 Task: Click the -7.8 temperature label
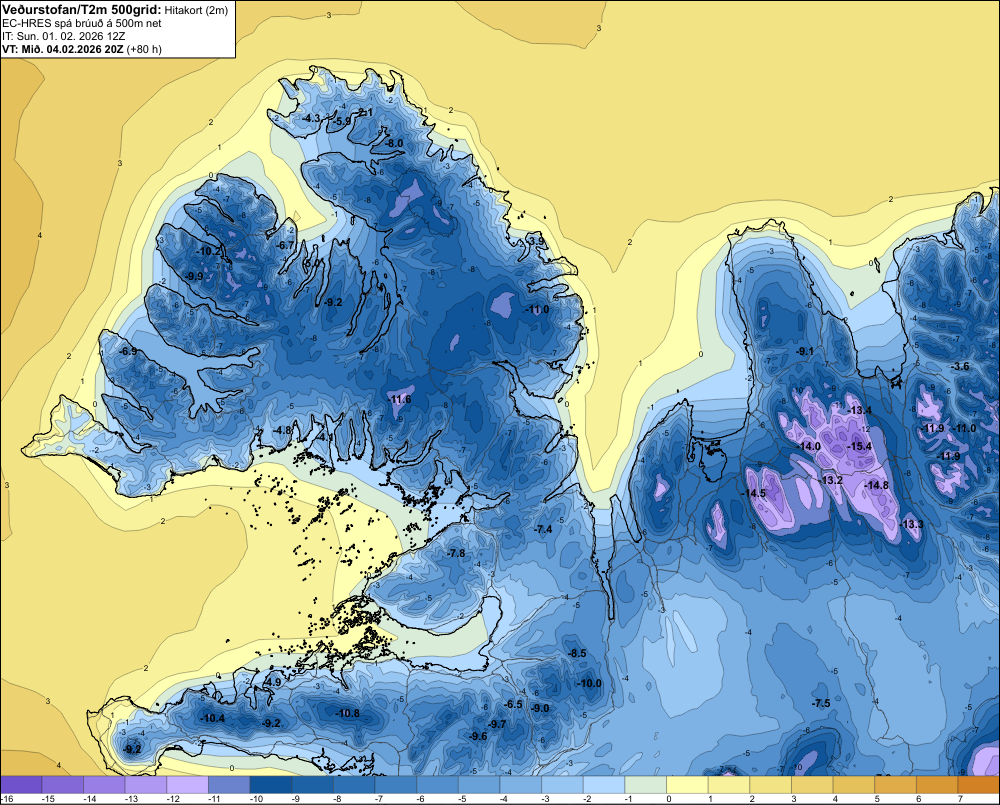coord(455,554)
